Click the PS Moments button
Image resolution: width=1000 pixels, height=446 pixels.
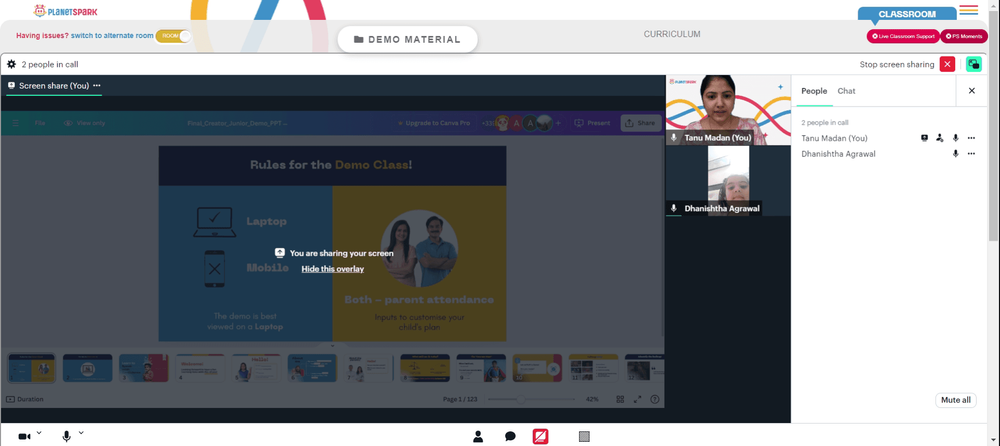(x=964, y=36)
